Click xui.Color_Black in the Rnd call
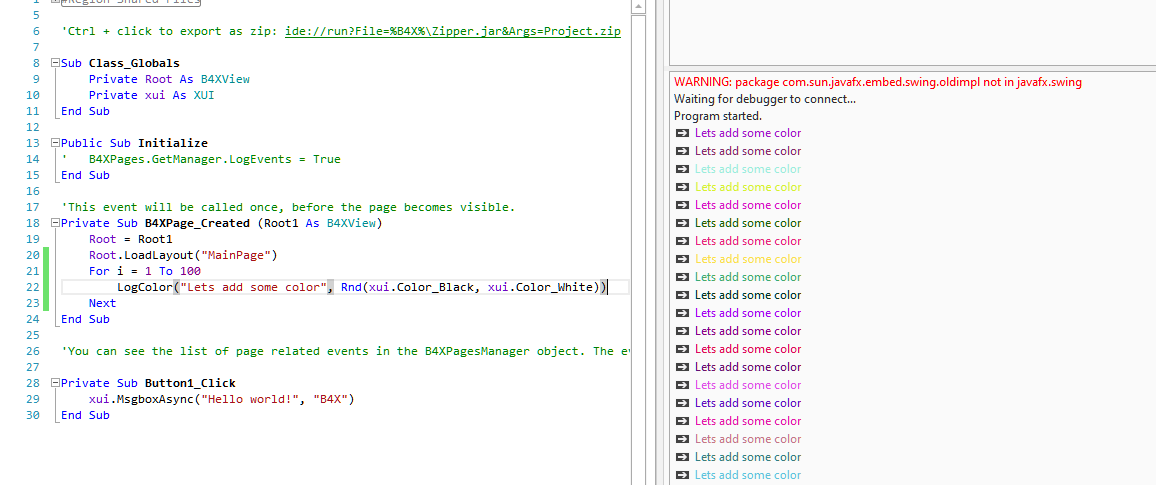Screen dimensions: 1156x485 click(x=421, y=287)
